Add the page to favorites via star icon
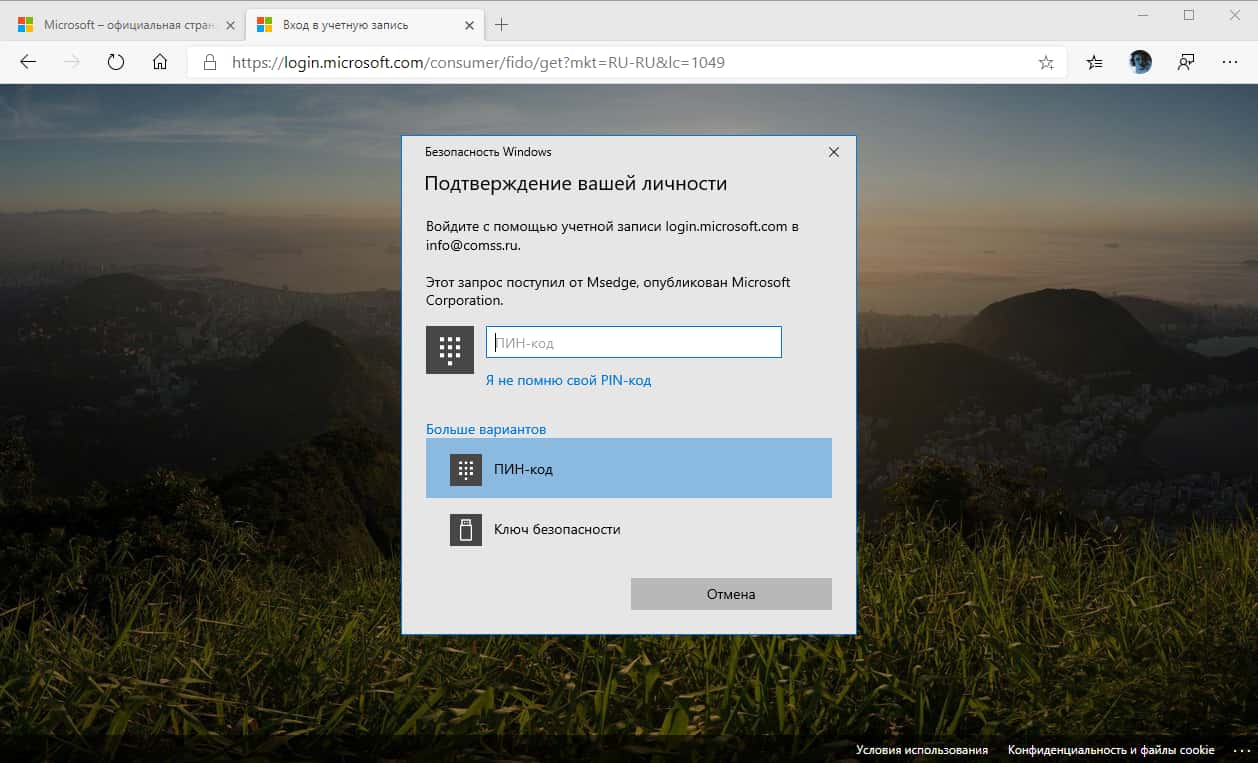The width and height of the screenshot is (1258, 763). (1046, 61)
